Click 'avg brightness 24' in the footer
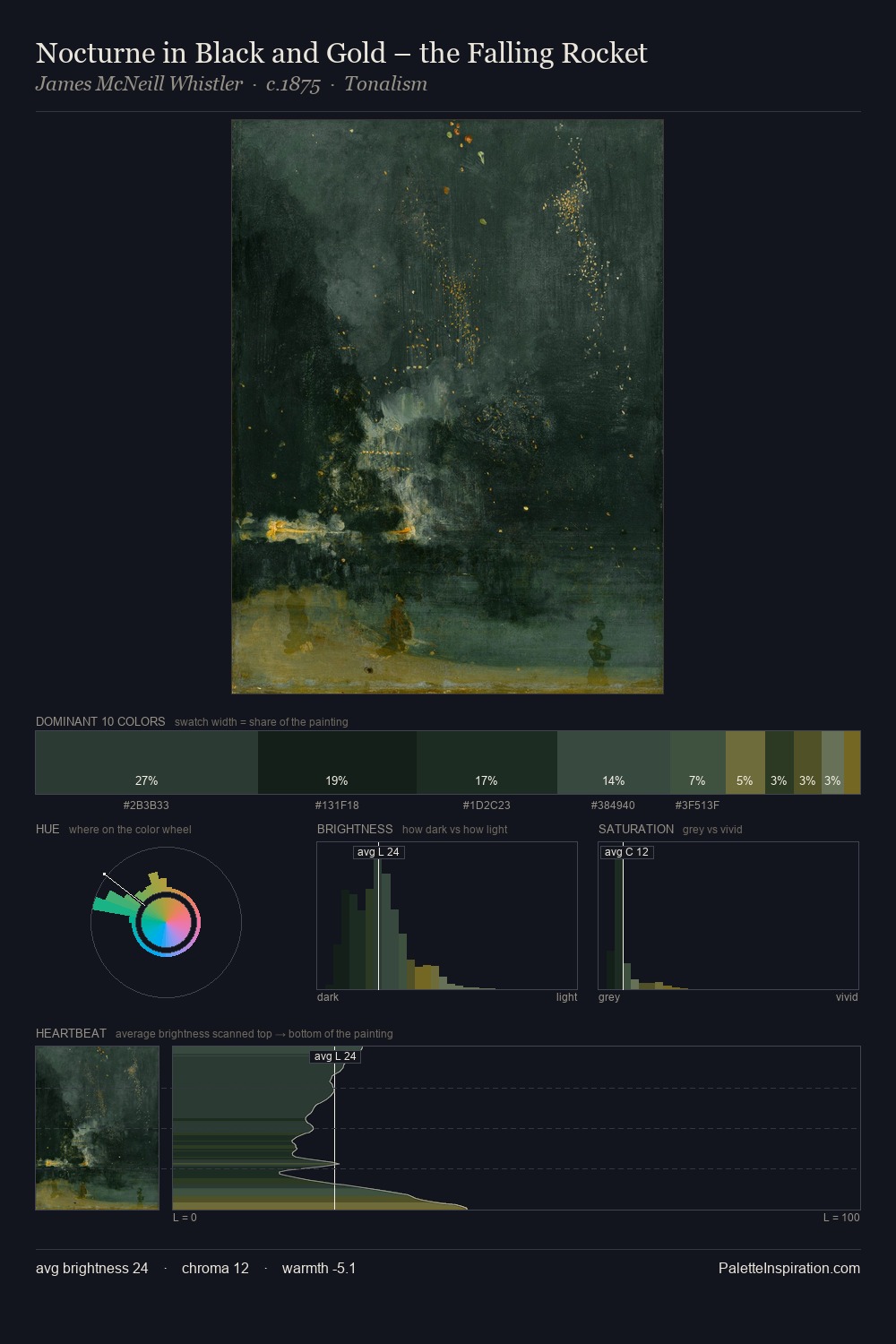Screen dimensions: 896x1344 point(92,1268)
